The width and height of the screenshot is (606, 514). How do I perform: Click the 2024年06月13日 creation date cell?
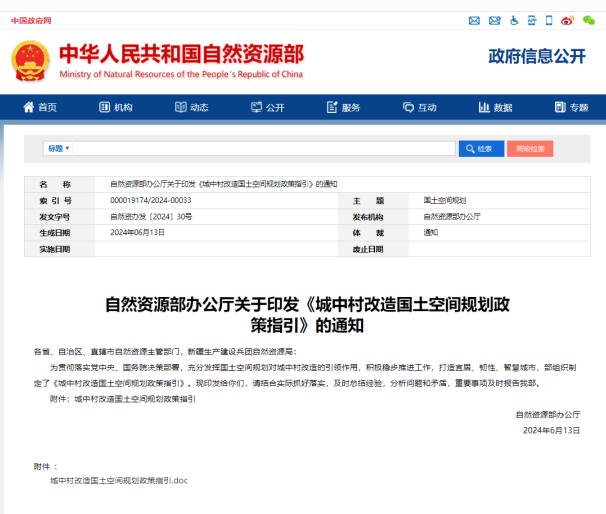pos(137,232)
